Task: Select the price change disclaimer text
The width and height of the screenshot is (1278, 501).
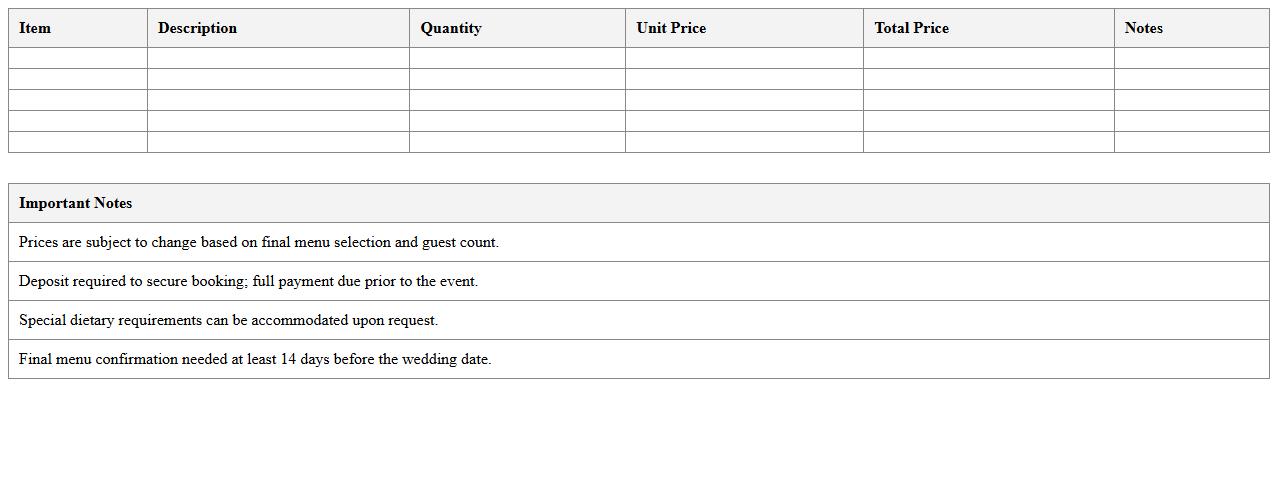Action: click(x=258, y=242)
